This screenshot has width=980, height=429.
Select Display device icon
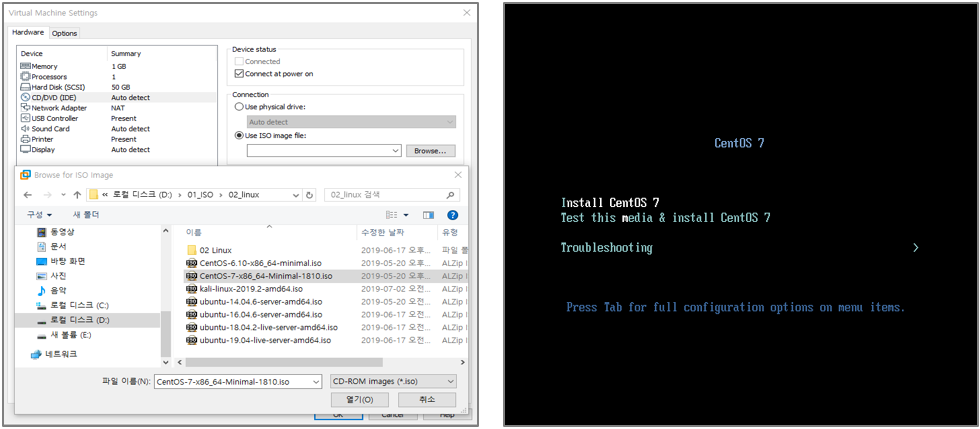(x=26, y=149)
